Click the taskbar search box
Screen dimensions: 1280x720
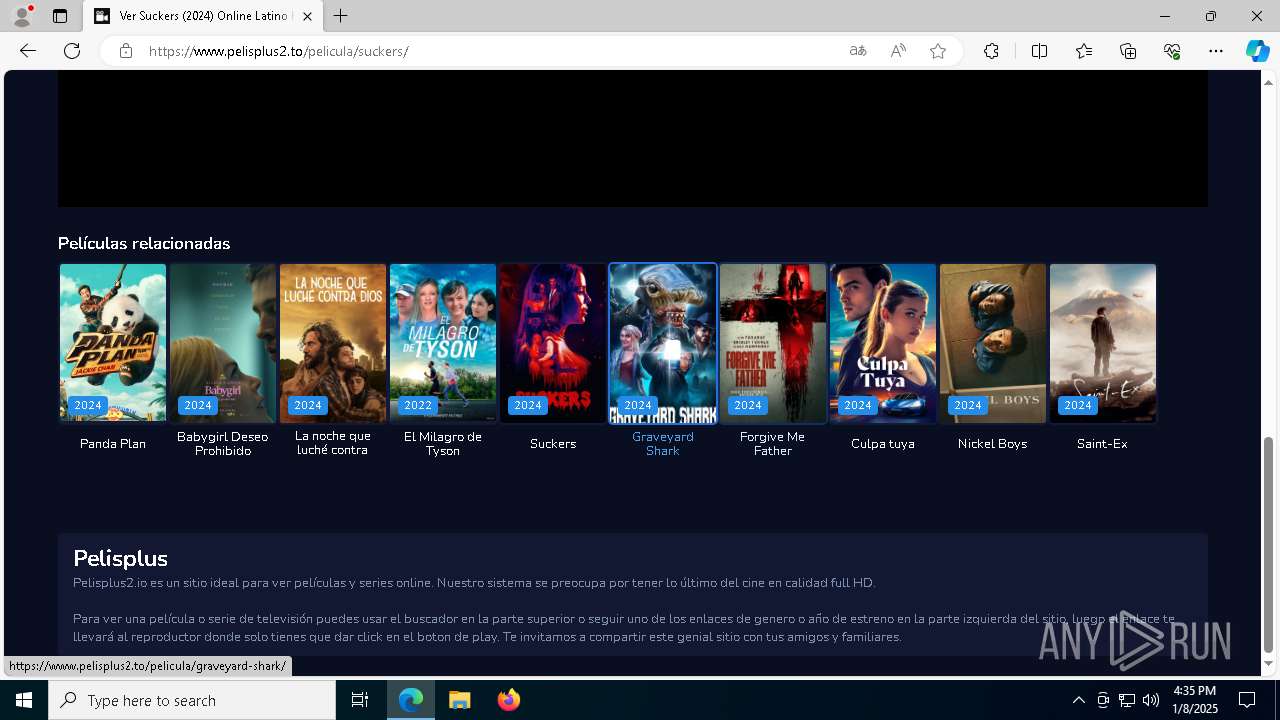point(192,700)
